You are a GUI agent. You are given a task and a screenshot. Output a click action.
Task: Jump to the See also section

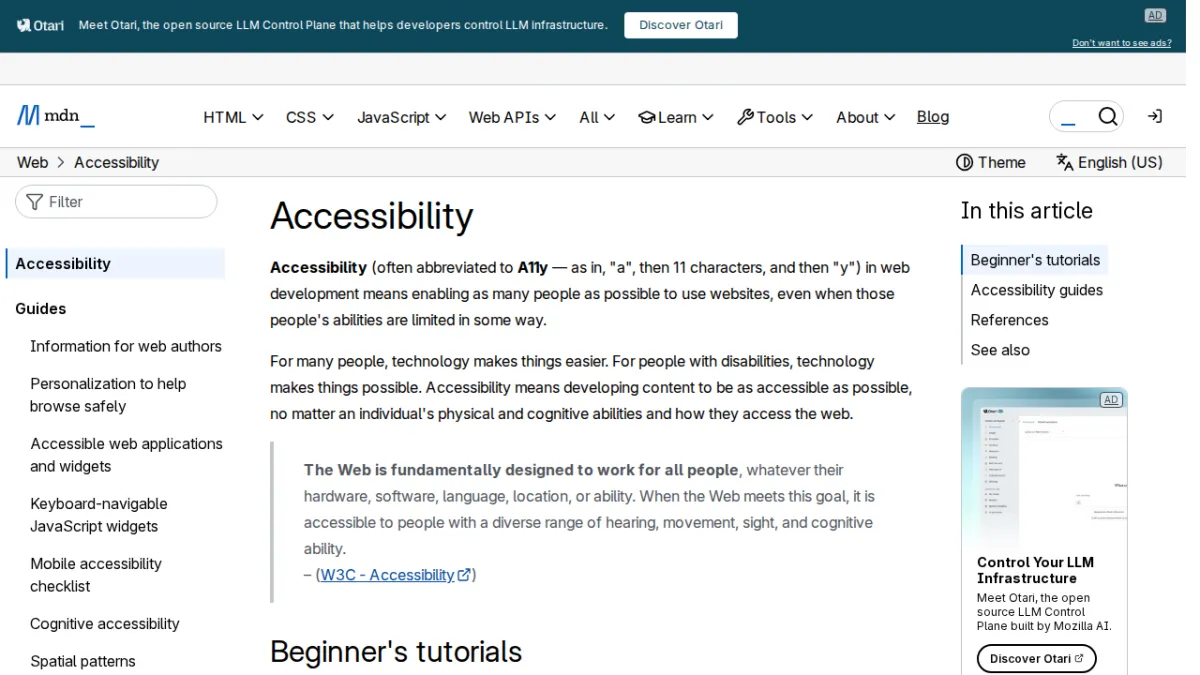coord(1000,350)
